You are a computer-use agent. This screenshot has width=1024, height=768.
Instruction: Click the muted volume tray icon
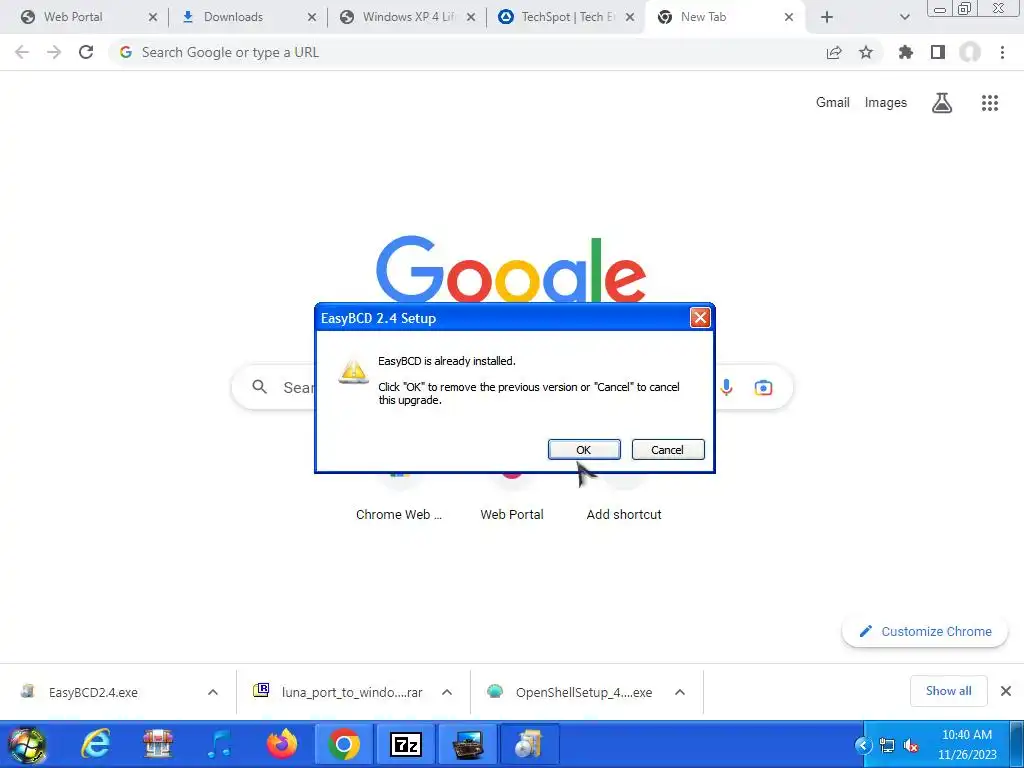(x=911, y=745)
